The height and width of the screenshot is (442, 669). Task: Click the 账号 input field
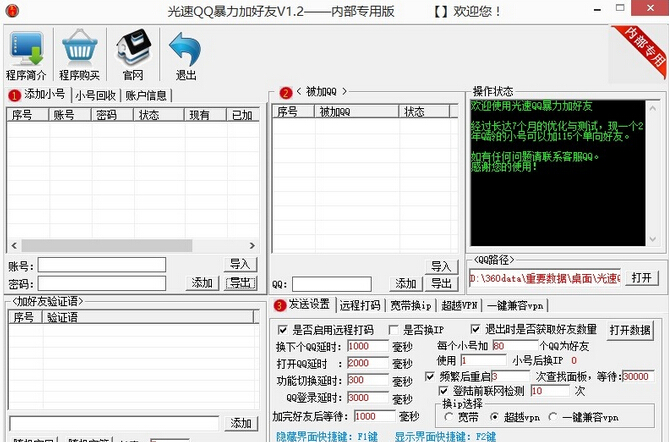tap(102, 265)
